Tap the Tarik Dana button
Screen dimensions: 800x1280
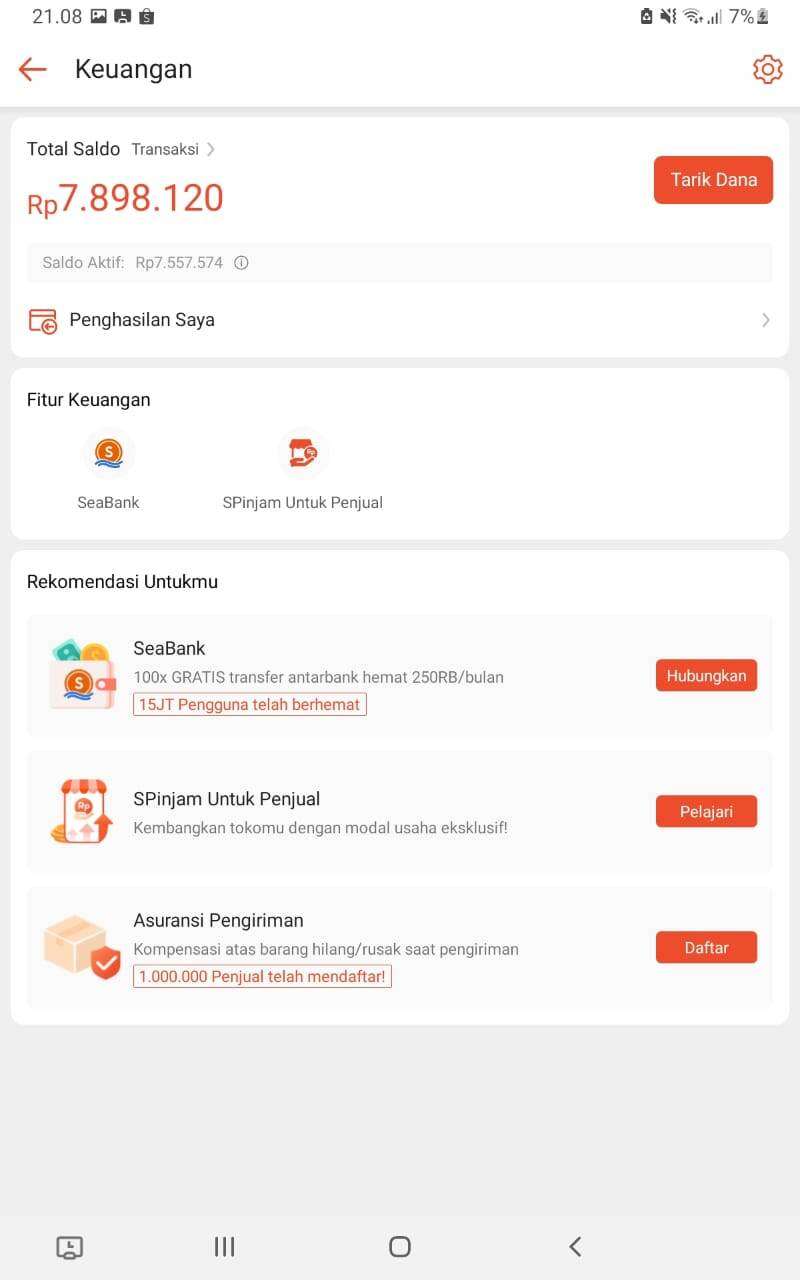(x=713, y=180)
